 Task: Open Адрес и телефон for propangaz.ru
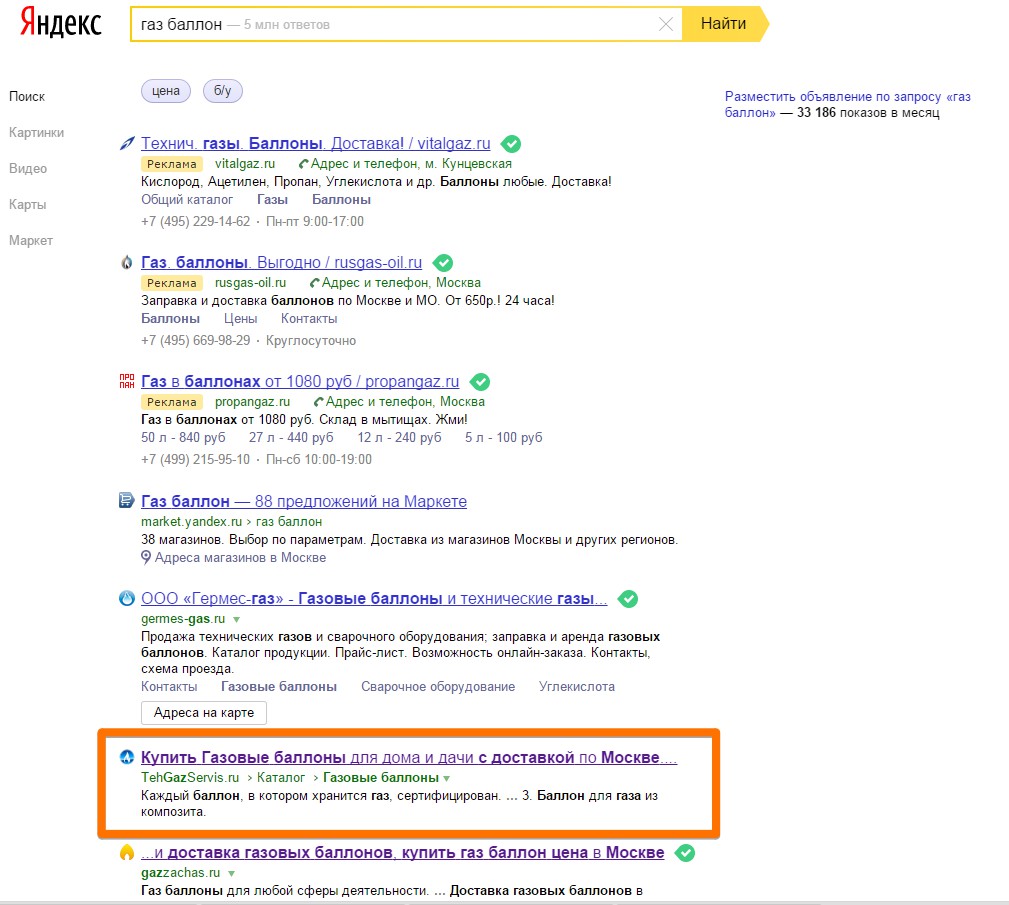pyautogui.click(x=405, y=402)
